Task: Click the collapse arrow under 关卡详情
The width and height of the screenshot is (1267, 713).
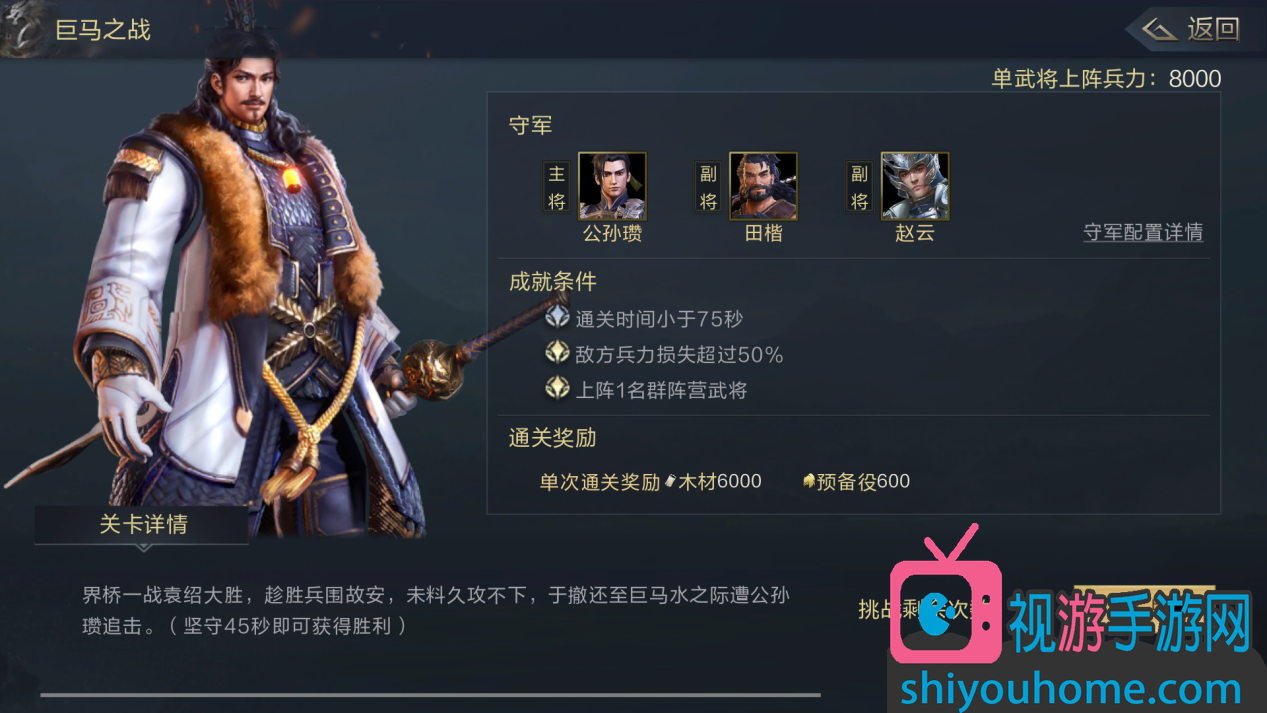Action: click(144, 547)
